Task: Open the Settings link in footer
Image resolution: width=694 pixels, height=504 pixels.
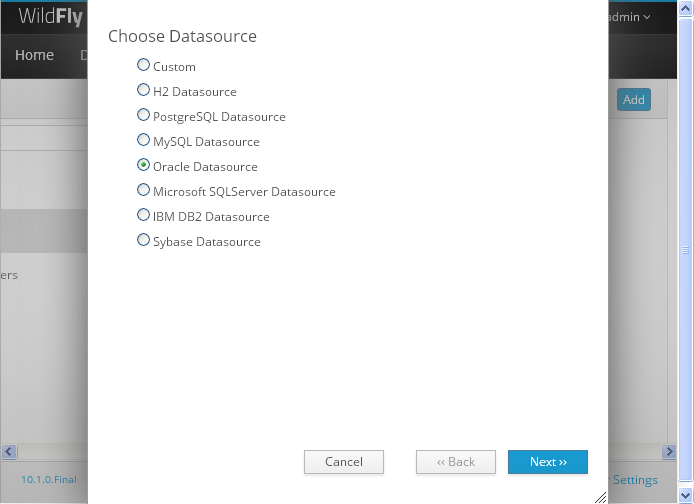Action: pos(635,480)
